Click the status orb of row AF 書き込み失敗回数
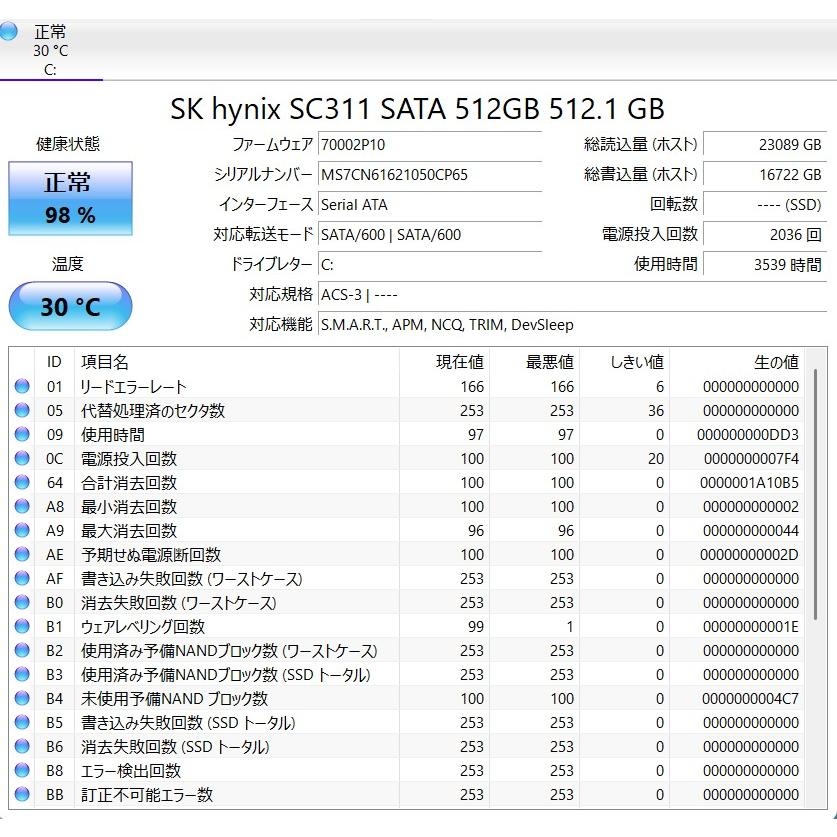 pos(22,578)
